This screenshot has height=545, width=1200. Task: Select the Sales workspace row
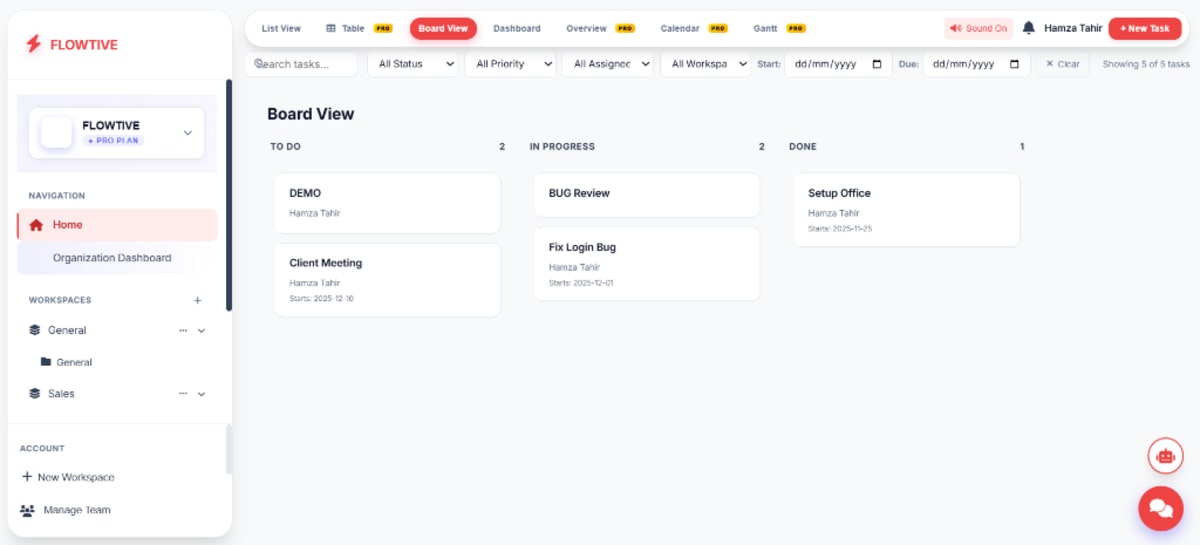(117, 394)
